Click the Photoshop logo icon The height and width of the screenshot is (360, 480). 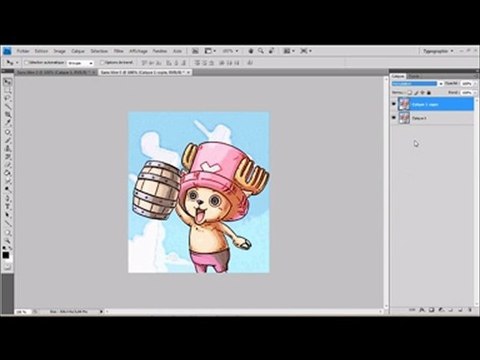click(x=7, y=51)
